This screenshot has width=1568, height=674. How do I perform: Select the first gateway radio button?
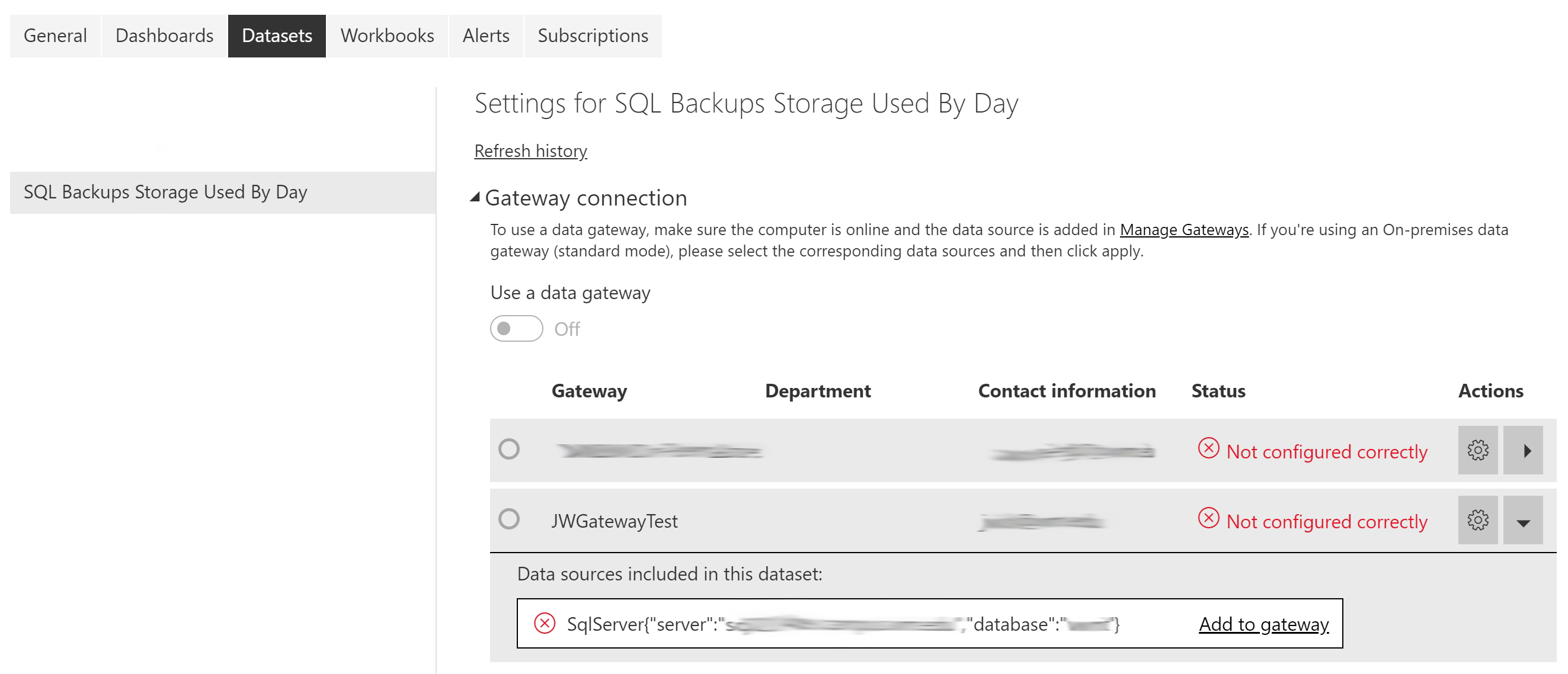pyautogui.click(x=509, y=449)
